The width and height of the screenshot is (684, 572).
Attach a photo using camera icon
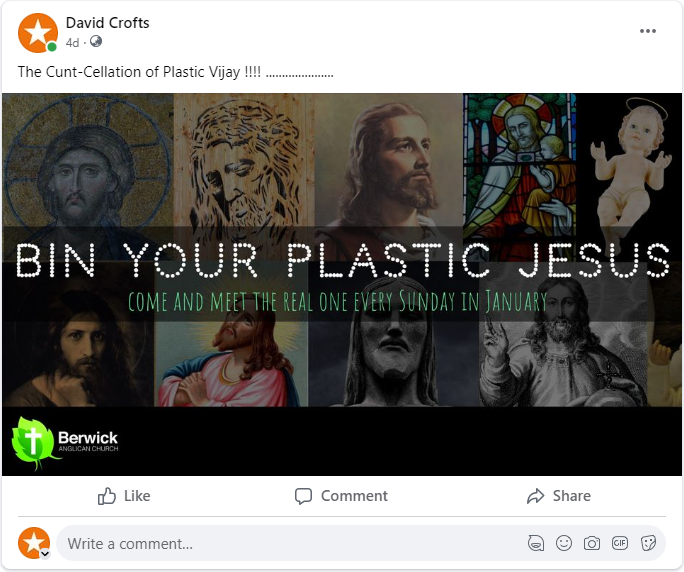[592, 543]
